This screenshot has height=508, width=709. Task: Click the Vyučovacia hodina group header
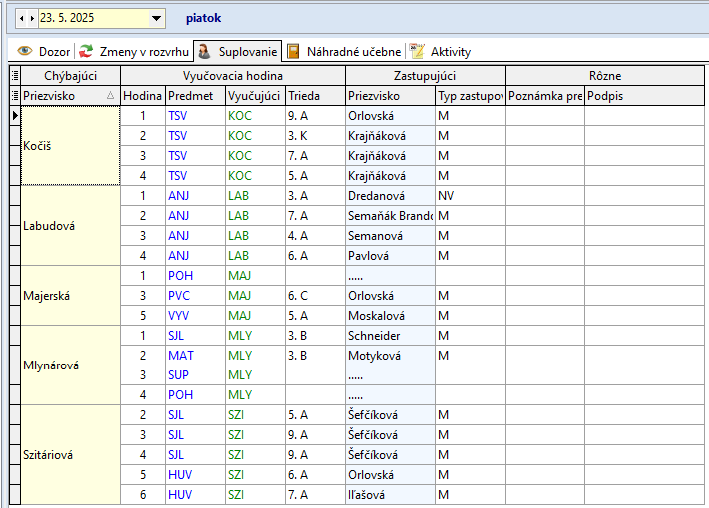pos(233,76)
